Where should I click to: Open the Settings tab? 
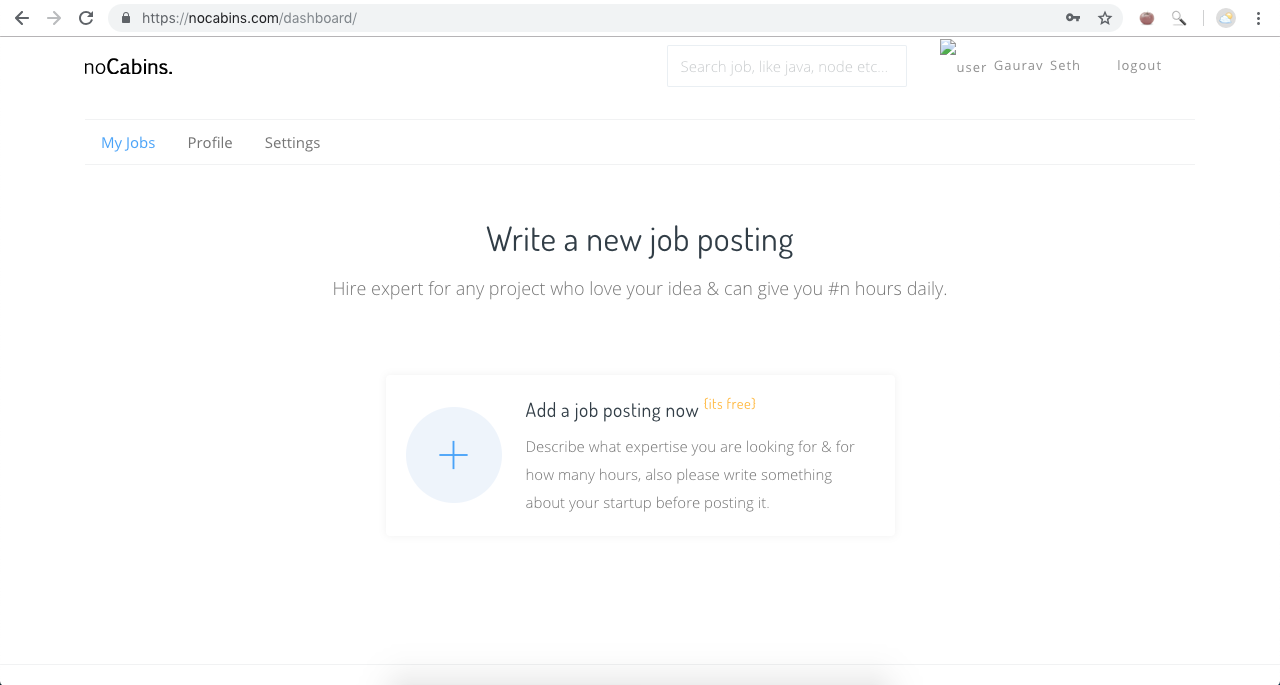(x=292, y=143)
